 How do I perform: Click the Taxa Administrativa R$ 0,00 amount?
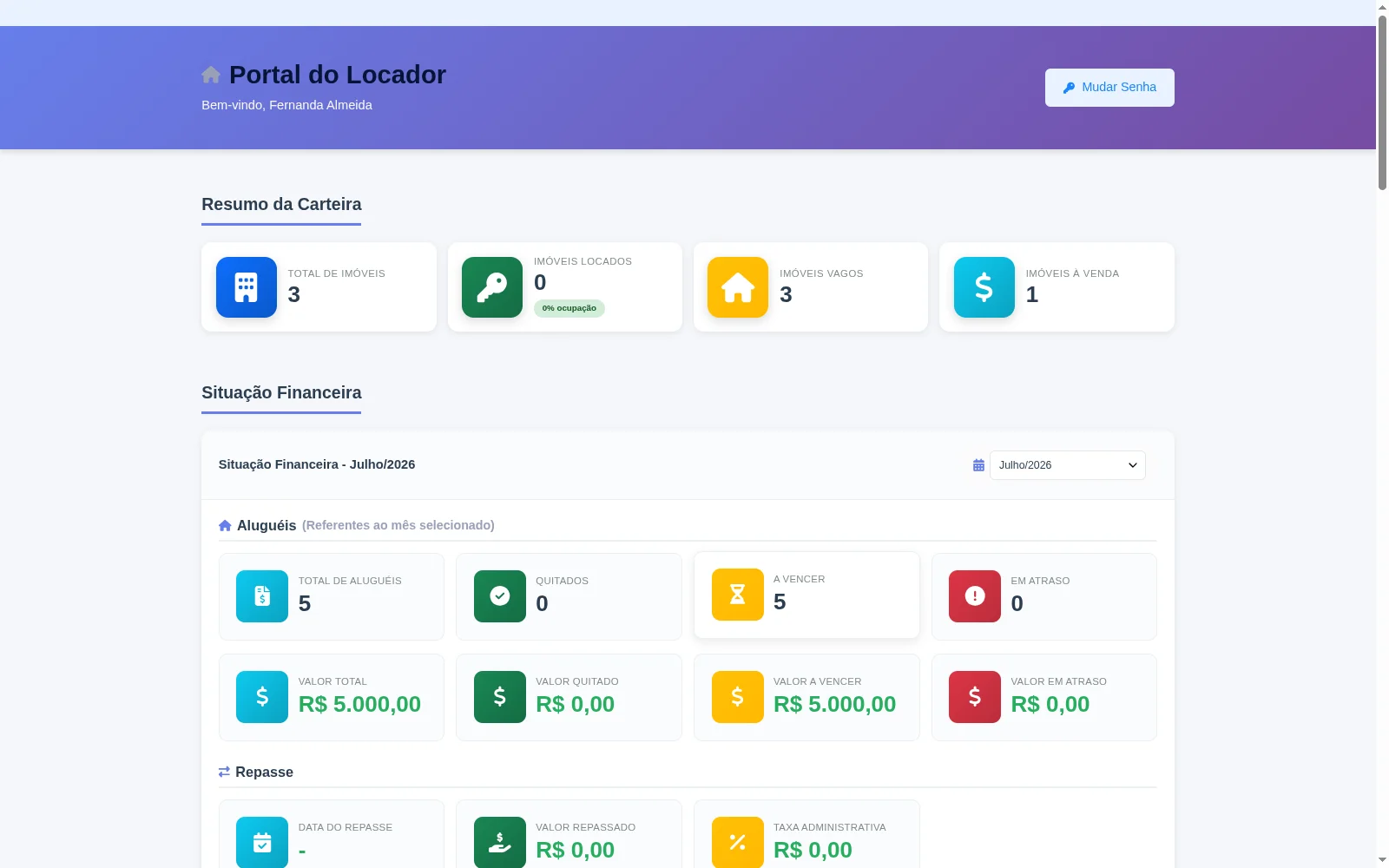click(x=813, y=851)
